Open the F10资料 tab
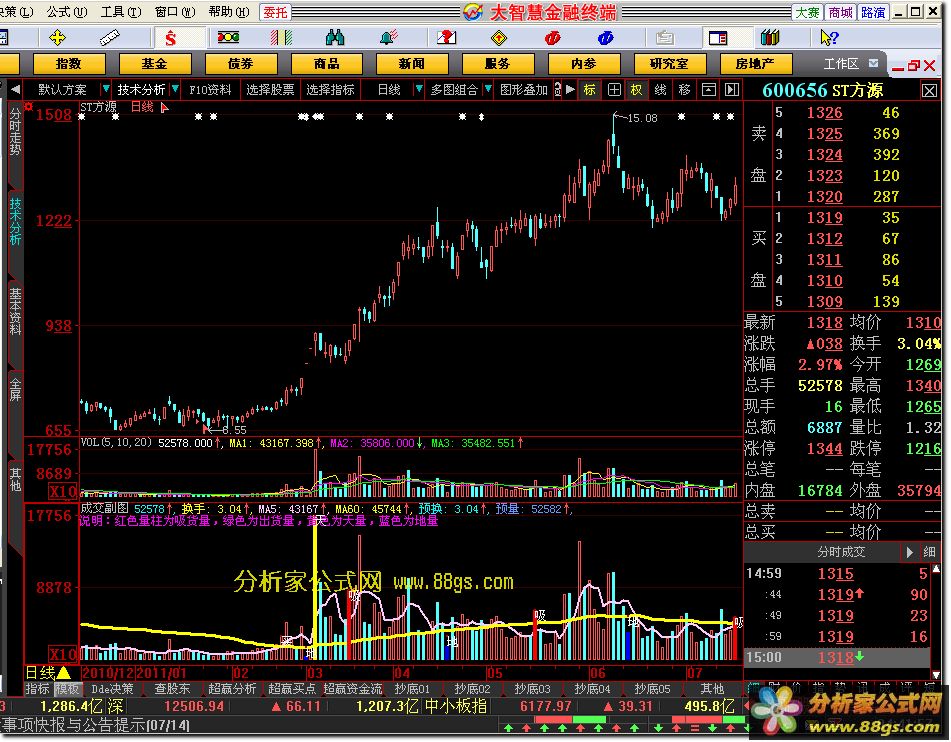Viewport: 951px width, 742px height. point(210,90)
